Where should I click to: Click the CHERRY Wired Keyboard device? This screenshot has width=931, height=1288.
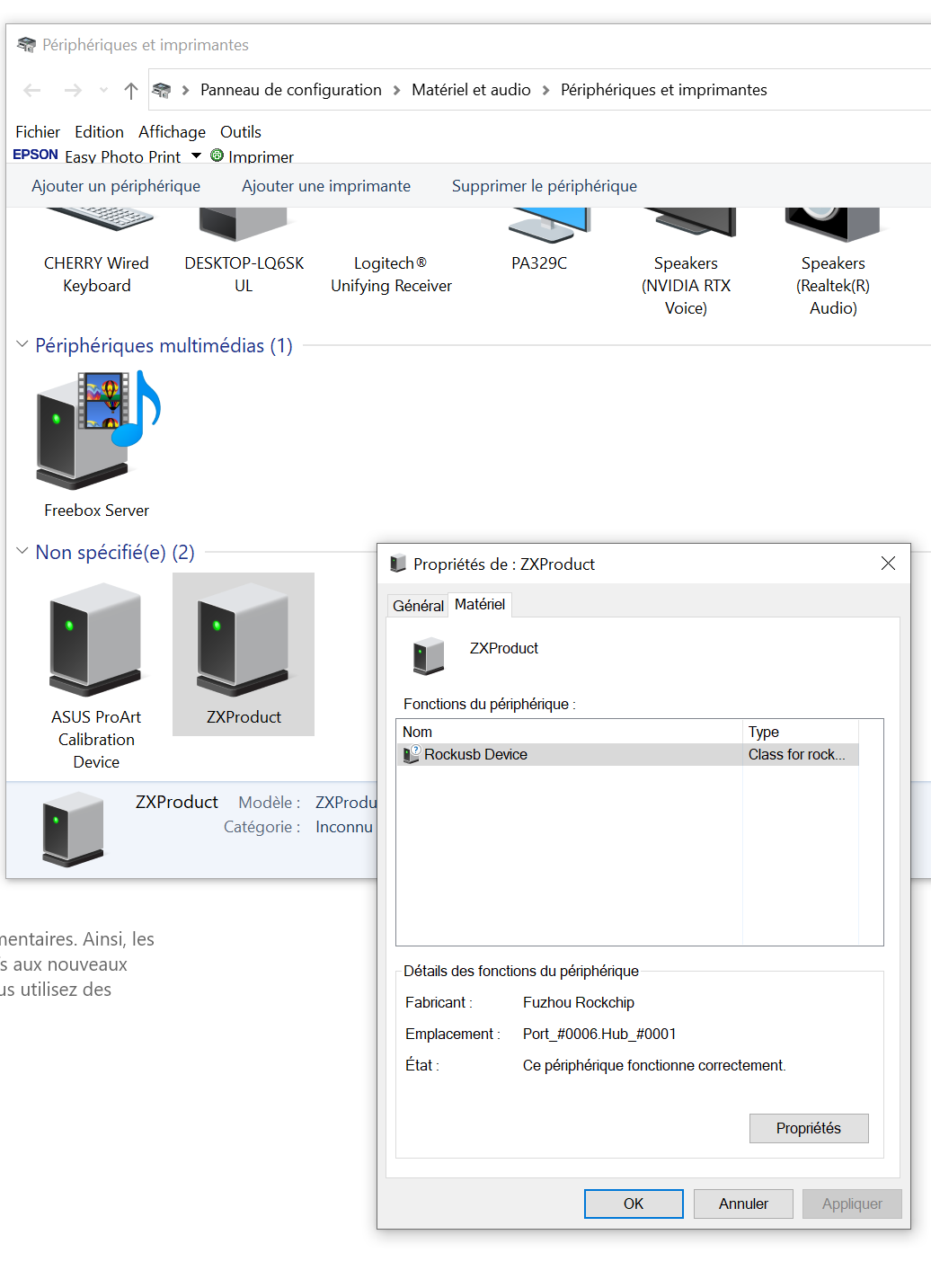97,250
